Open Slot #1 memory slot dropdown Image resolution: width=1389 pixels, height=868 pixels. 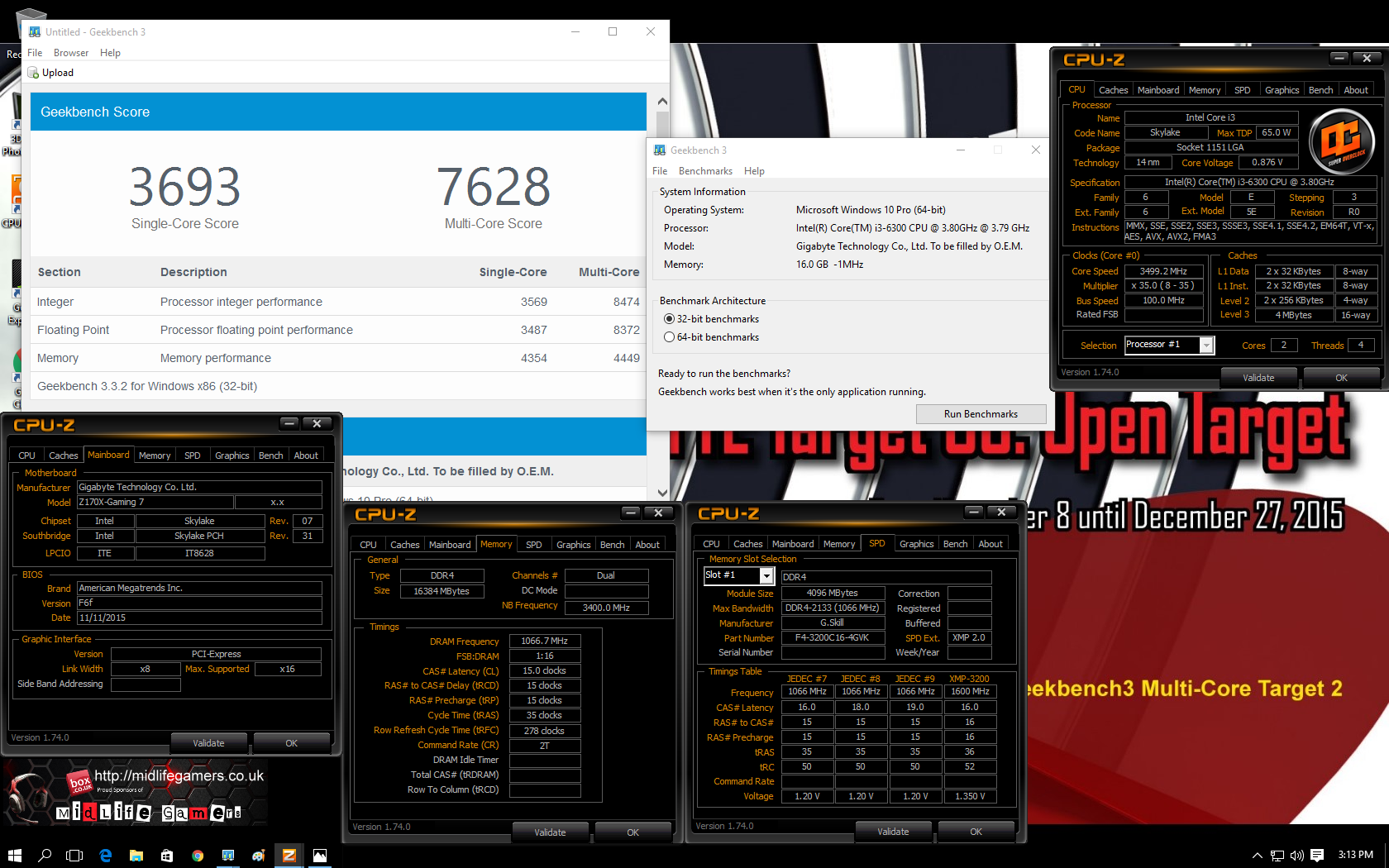pos(766,575)
